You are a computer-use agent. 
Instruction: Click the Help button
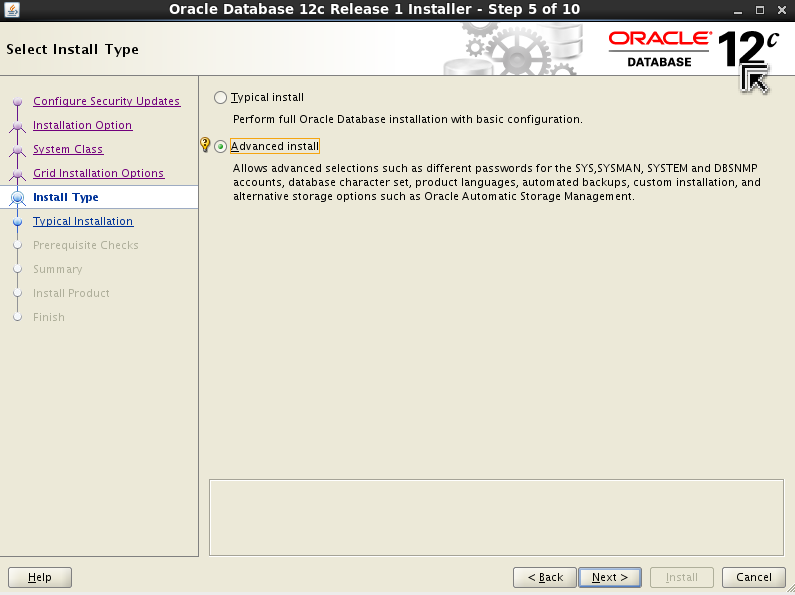click(x=40, y=577)
